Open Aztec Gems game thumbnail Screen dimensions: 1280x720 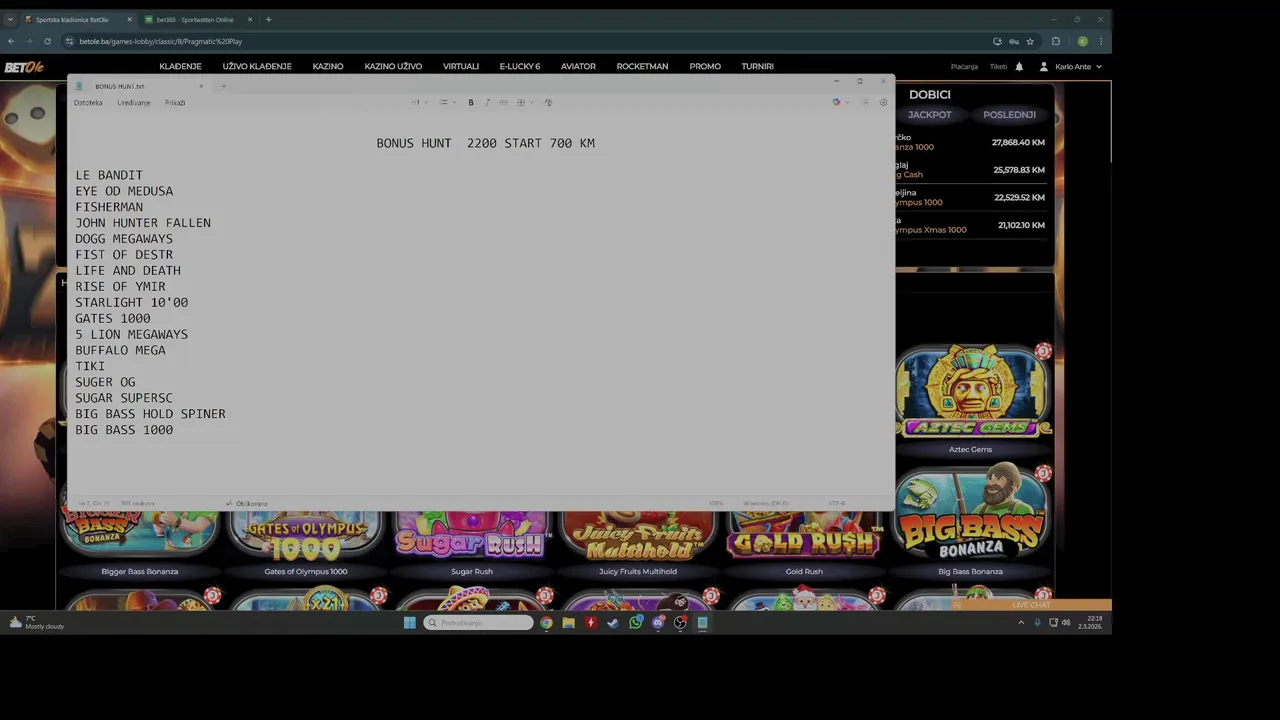[971, 392]
